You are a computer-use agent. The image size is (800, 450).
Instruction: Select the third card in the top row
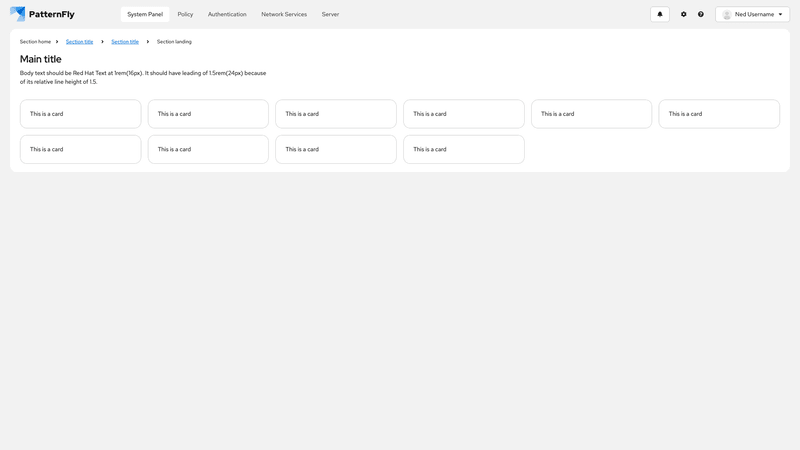(336, 114)
